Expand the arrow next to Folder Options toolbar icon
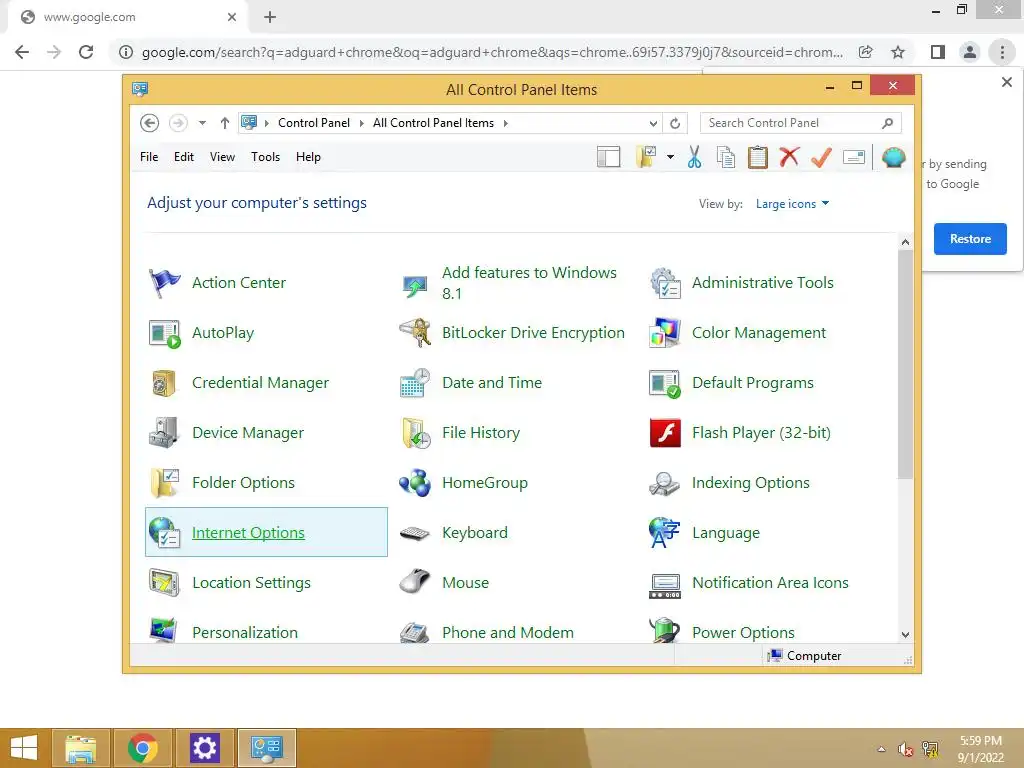Image resolution: width=1024 pixels, height=768 pixels. pos(670,157)
